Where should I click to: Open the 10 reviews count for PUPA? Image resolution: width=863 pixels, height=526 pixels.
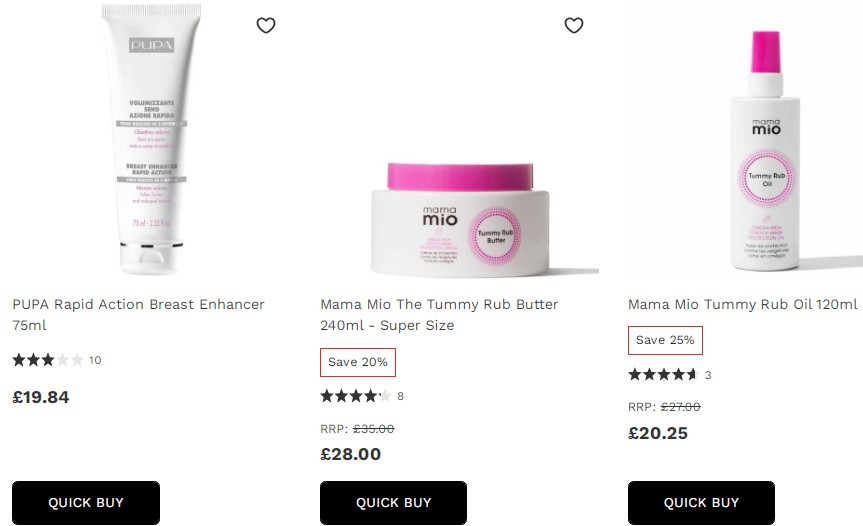pyautogui.click(x=95, y=360)
